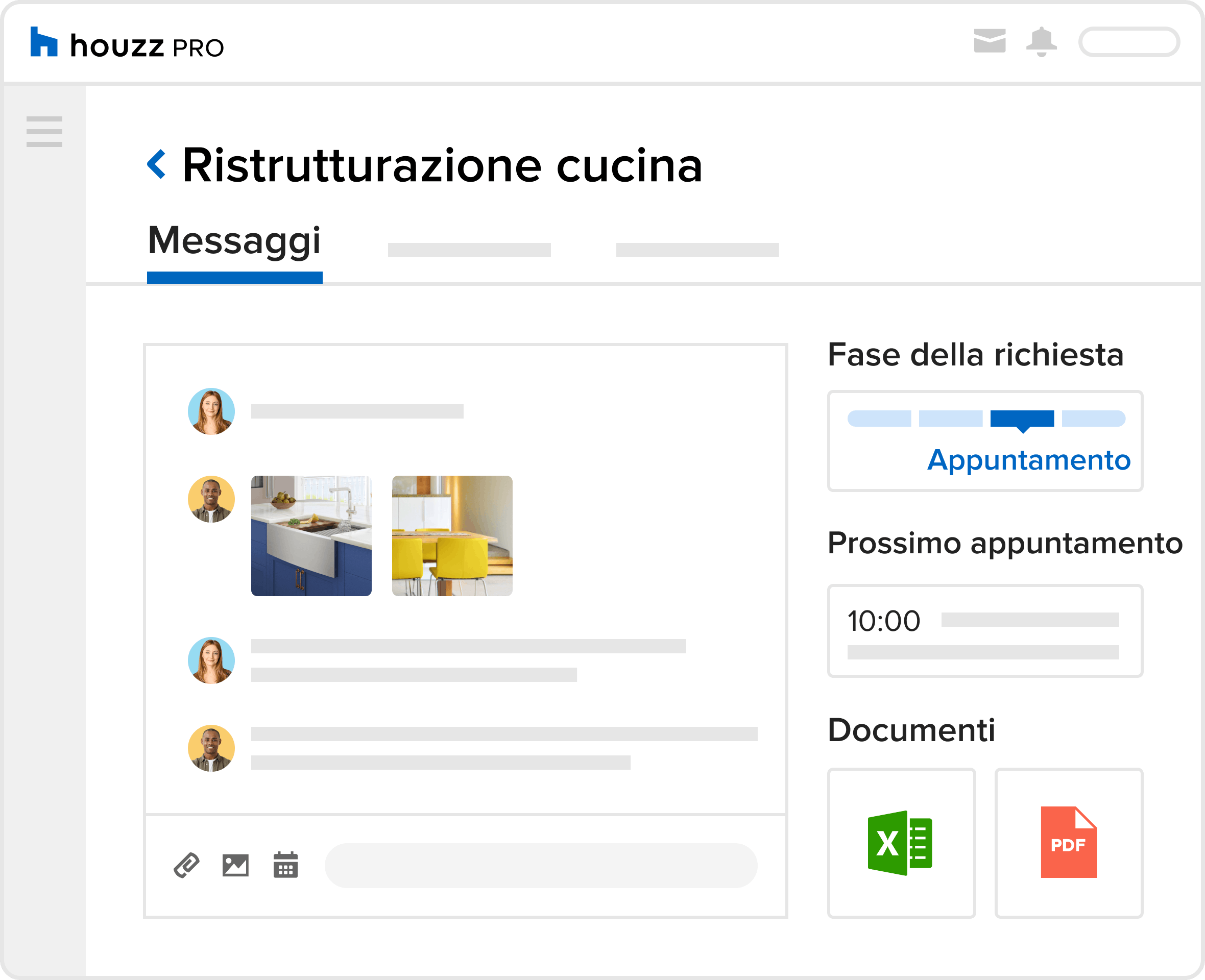
Task: Open the blue kitchen sink photo
Action: [311, 536]
